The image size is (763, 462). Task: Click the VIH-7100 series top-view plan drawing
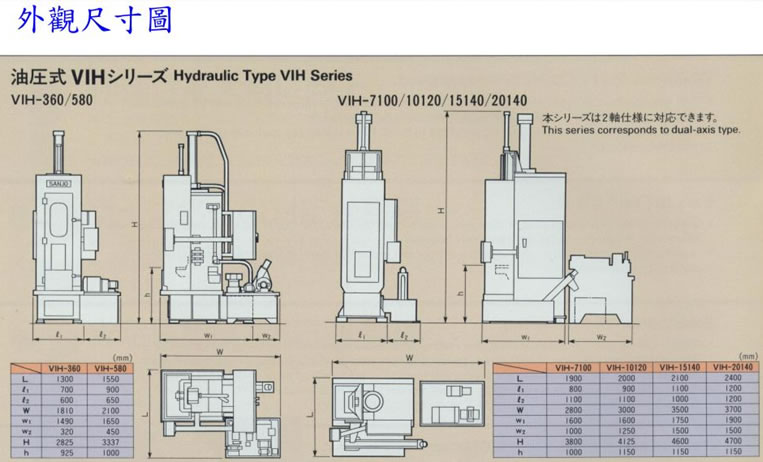408,415
